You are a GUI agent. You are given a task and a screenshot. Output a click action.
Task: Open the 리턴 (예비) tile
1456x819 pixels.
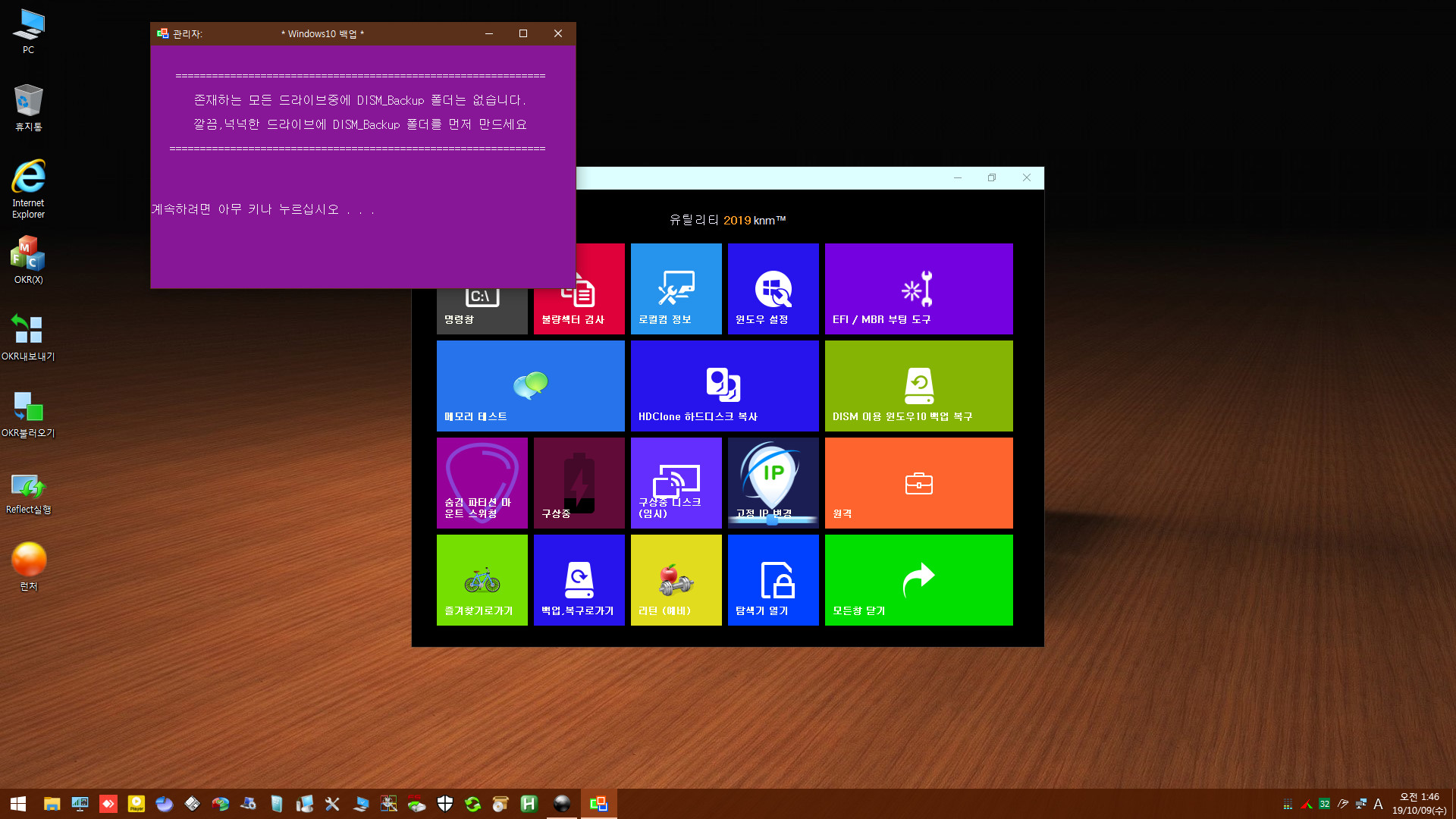point(676,580)
